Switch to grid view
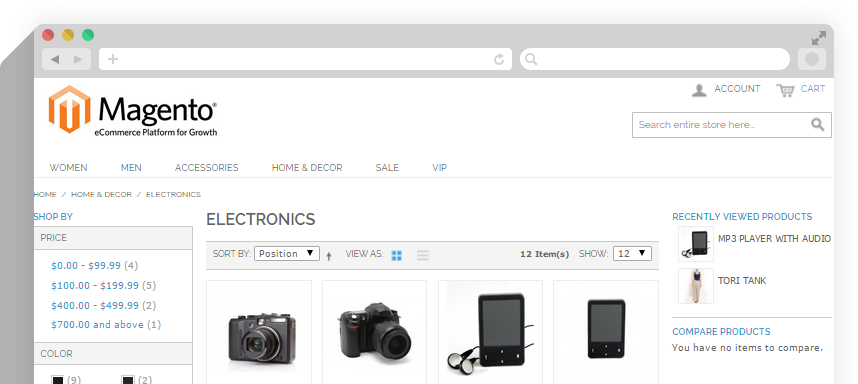Screen dimensions: 858x384 (397, 255)
